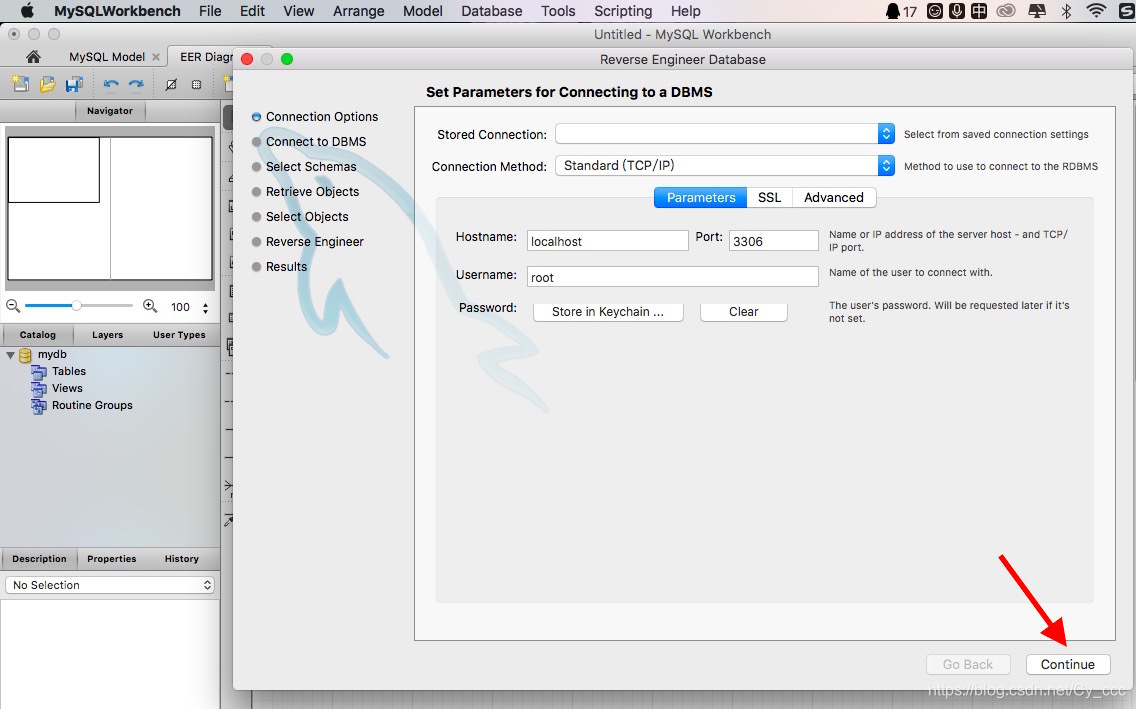Viewport: 1136px width, 709px height.
Task: Switch input method via 中 icon
Action: [x=979, y=11]
